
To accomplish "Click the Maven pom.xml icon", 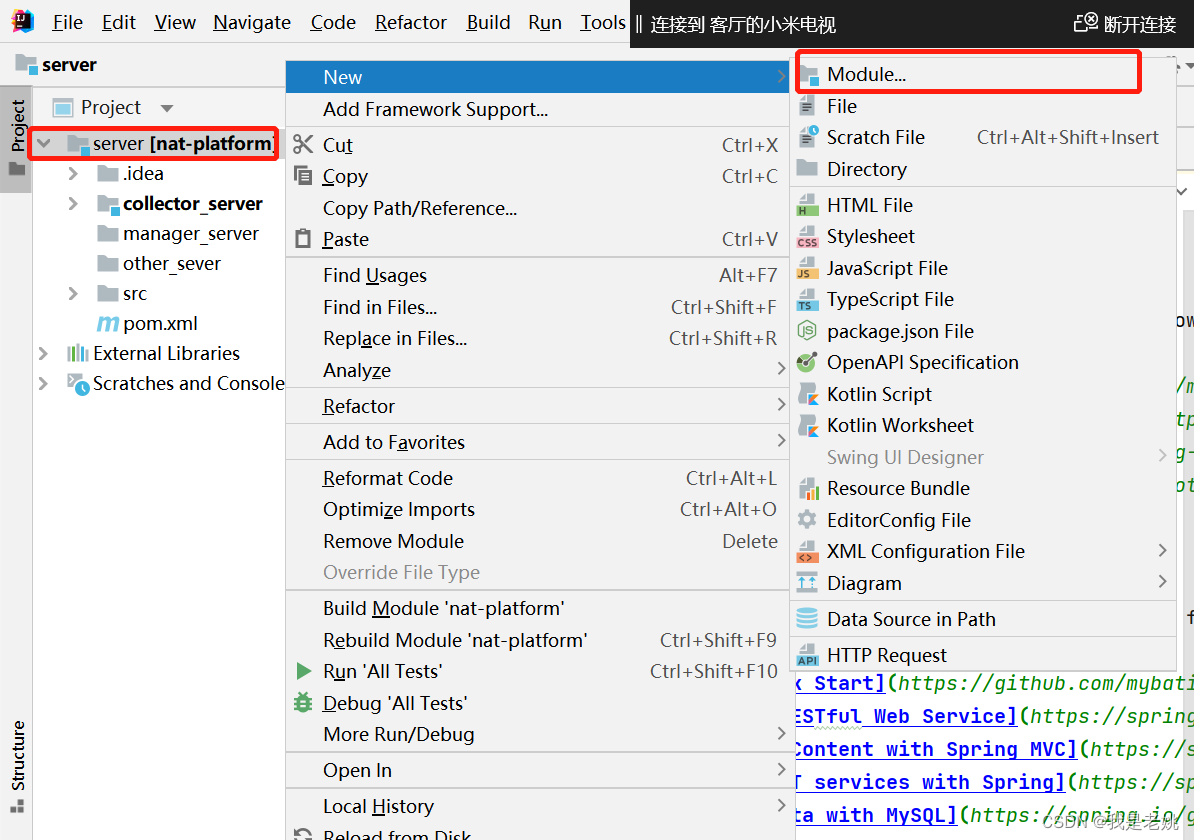I will tap(107, 324).
